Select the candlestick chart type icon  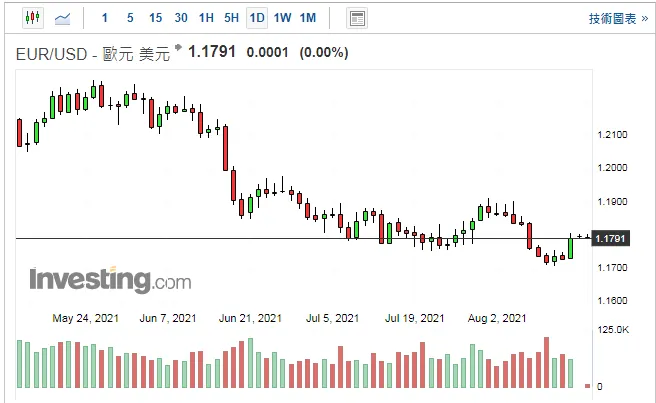[33, 18]
